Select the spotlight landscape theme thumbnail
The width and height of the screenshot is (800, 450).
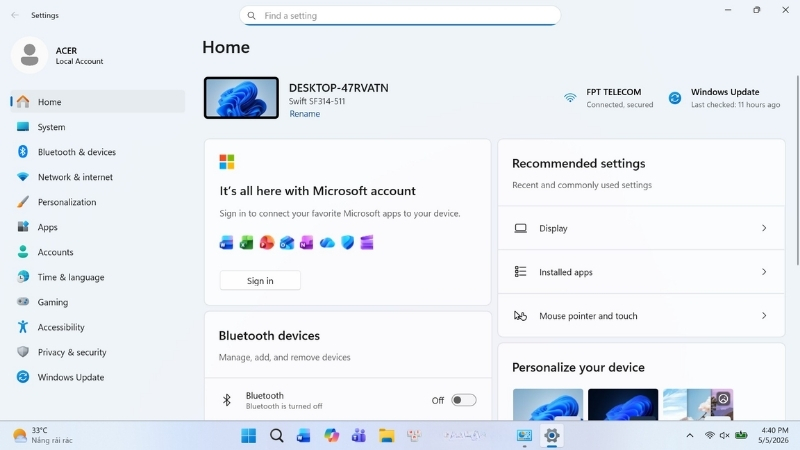697,405
